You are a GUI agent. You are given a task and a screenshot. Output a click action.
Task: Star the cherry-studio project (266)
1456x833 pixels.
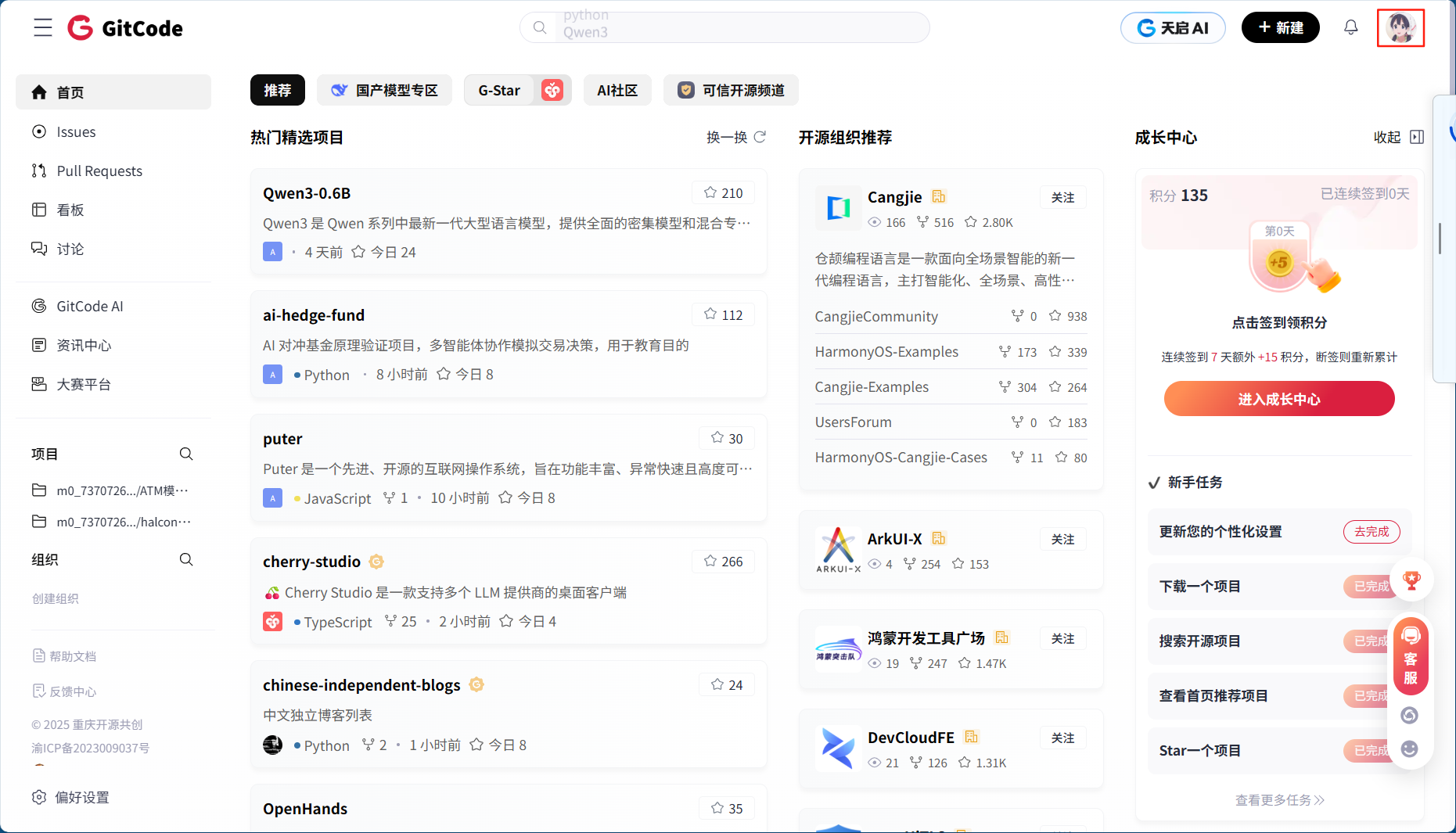724,561
